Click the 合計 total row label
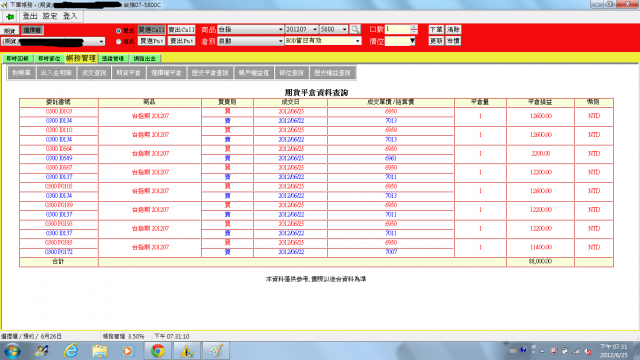640x360 pixels. 58,262
